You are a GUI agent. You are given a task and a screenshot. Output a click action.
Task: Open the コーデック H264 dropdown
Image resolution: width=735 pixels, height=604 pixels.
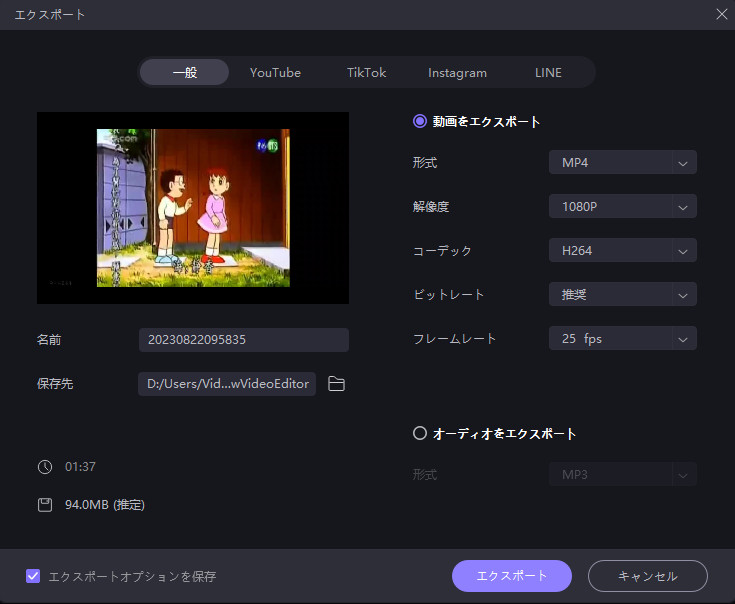pos(622,250)
